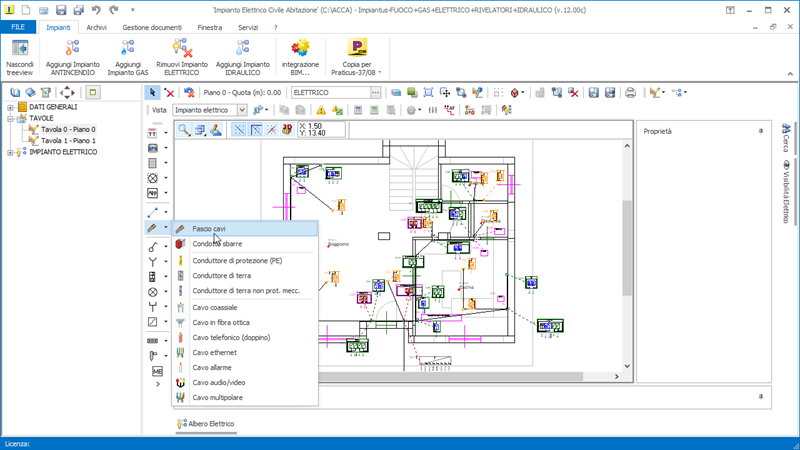Viewport: 800px width, 450px height.
Task: Click the warning triangle check icon
Action: click(321, 110)
